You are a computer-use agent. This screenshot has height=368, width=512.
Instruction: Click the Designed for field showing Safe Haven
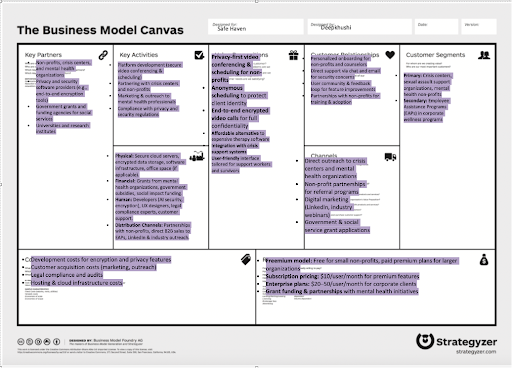tap(256, 27)
